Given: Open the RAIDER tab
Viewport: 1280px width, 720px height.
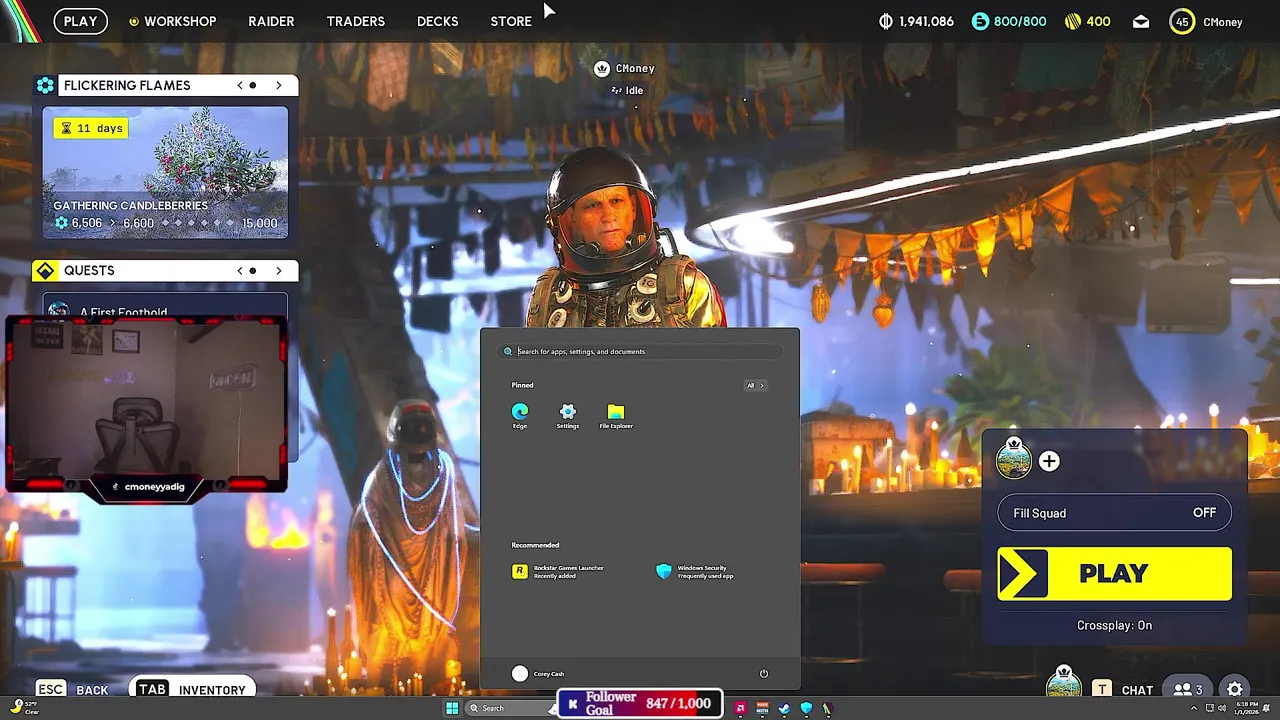Looking at the screenshot, I should click(x=271, y=21).
